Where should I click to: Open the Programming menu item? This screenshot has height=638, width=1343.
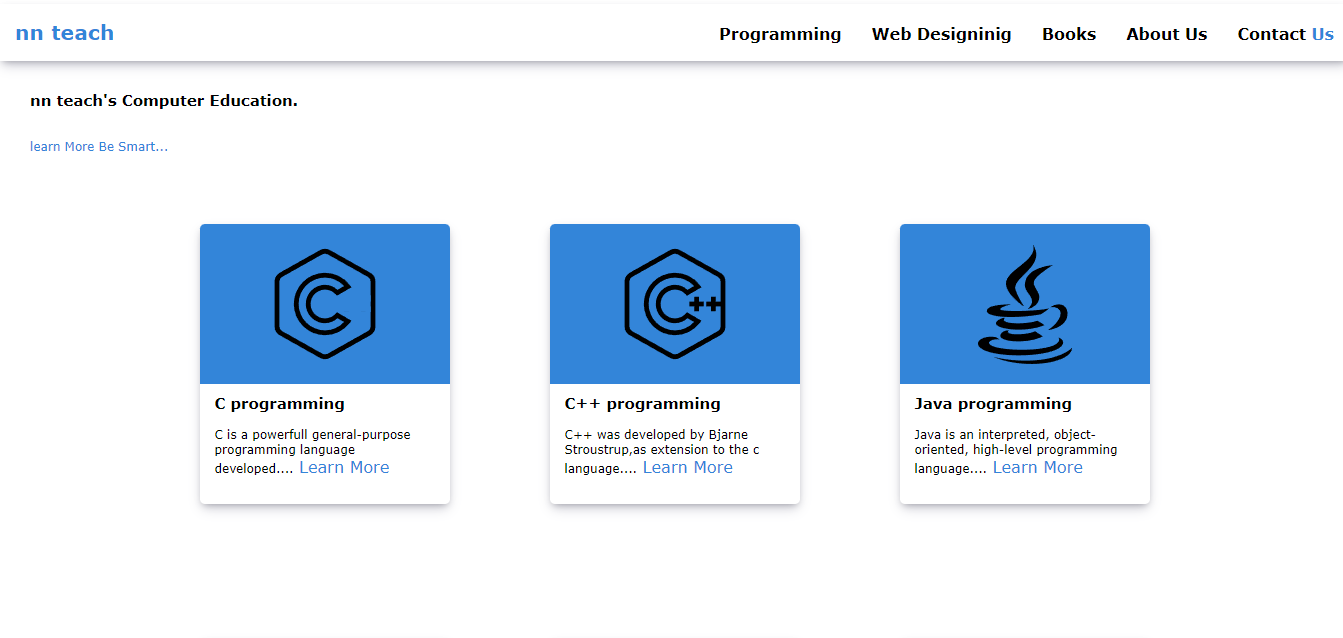pos(780,34)
